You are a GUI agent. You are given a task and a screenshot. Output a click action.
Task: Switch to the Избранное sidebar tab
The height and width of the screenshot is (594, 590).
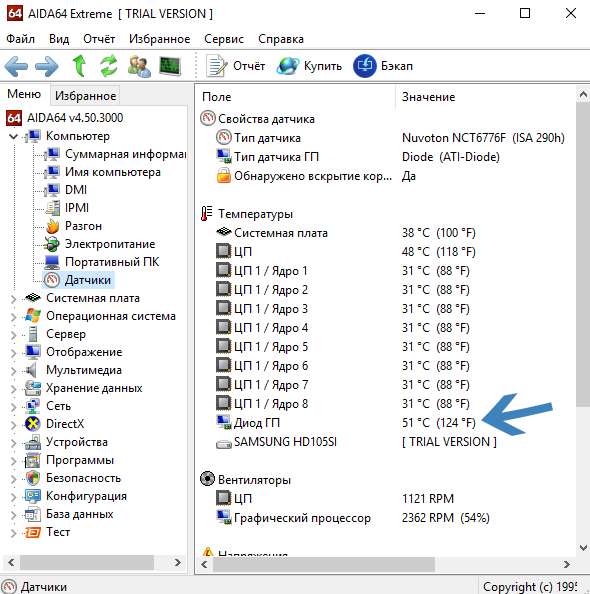(x=85, y=95)
